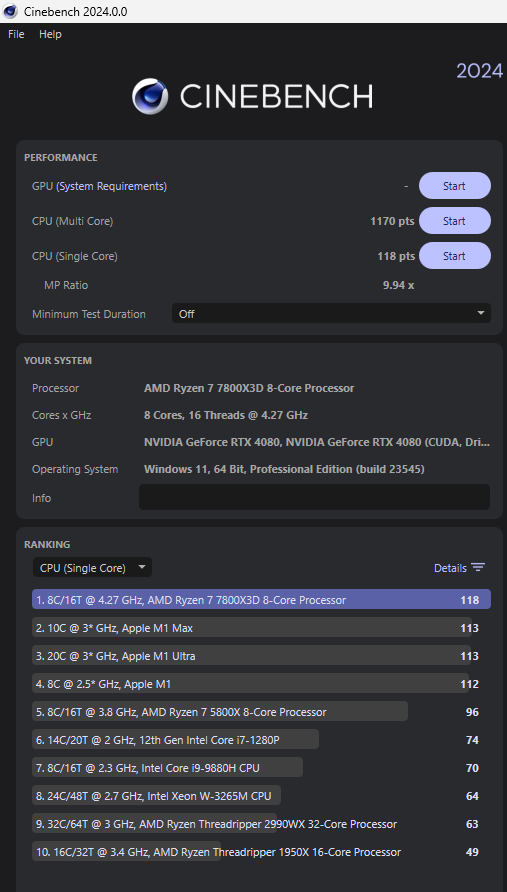Viewport: 507px width, 892px height.
Task: Click the YOUR SYSTEM section heading
Action: [x=57, y=361]
